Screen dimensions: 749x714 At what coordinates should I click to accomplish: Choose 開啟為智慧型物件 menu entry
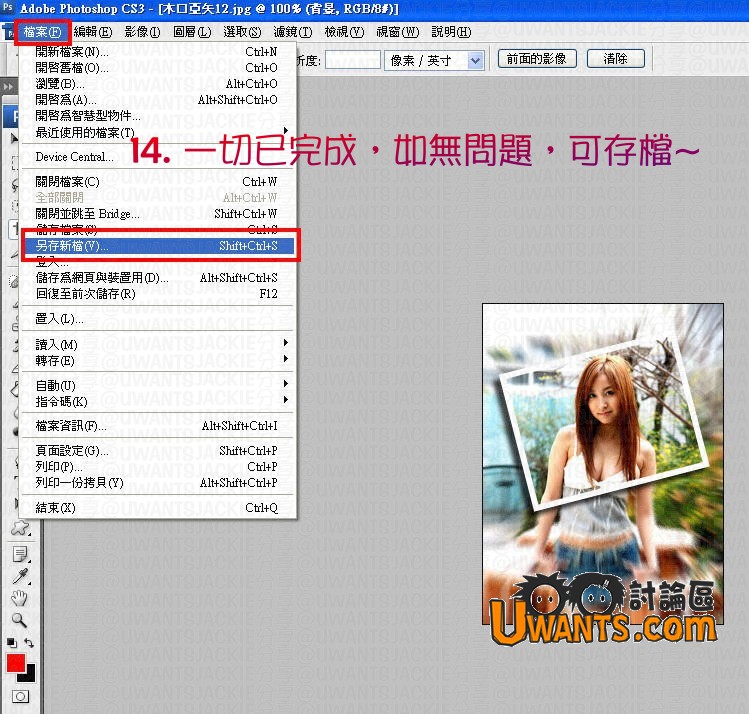pos(157,115)
